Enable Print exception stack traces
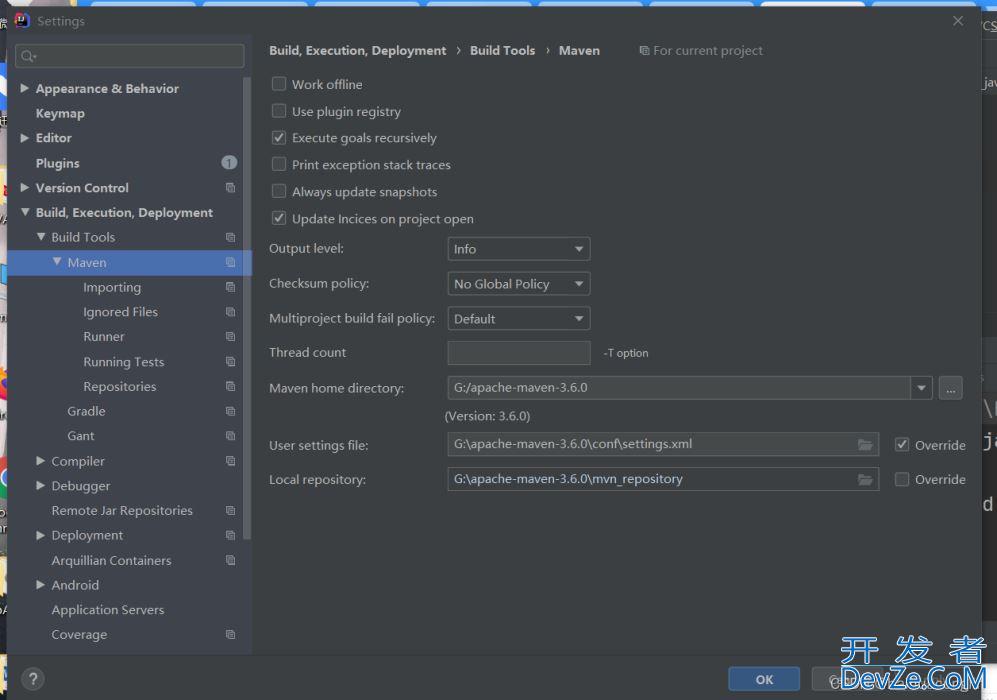 [x=278, y=164]
